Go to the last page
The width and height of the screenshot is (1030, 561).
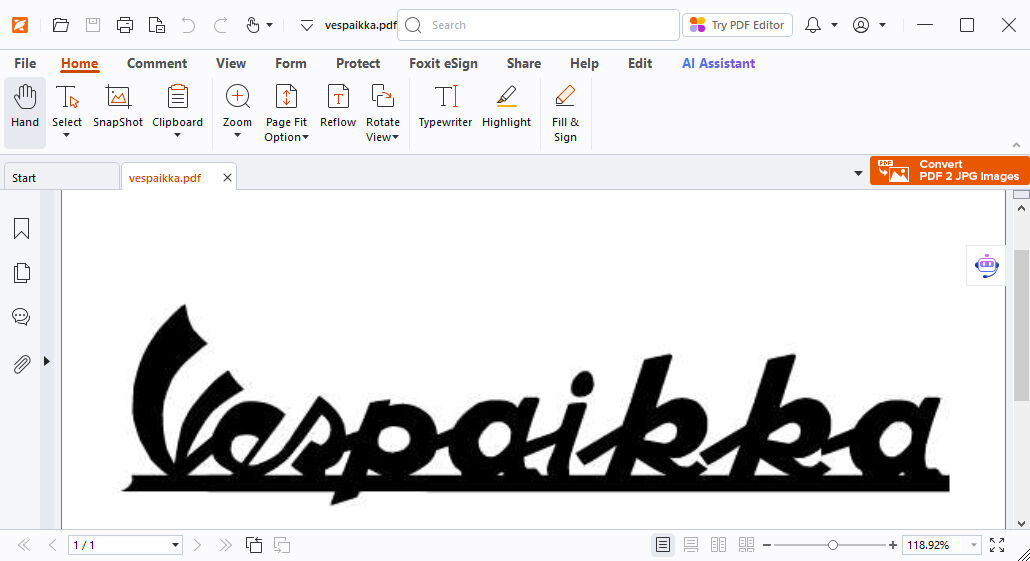pyautogui.click(x=225, y=545)
